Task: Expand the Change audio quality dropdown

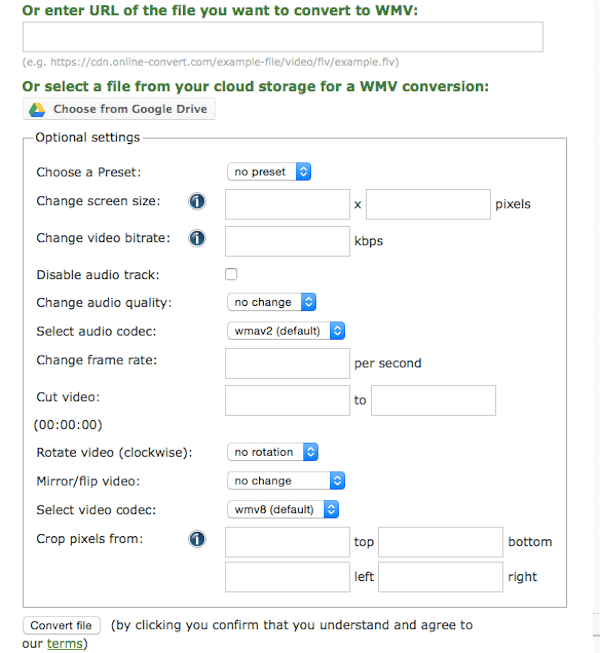Action: click(x=272, y=302)
